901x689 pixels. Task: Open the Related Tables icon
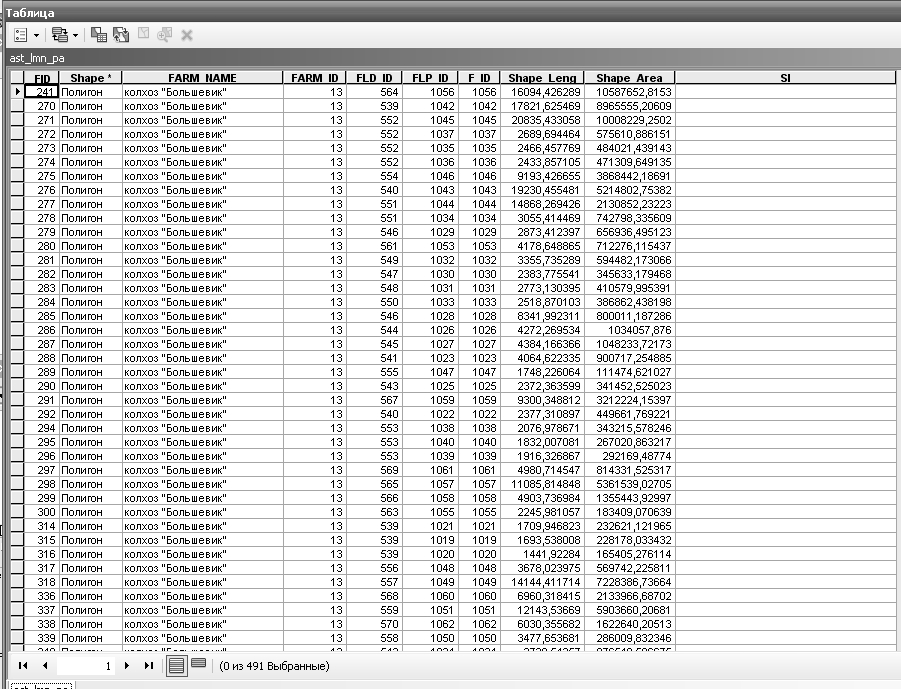point(60,35)
